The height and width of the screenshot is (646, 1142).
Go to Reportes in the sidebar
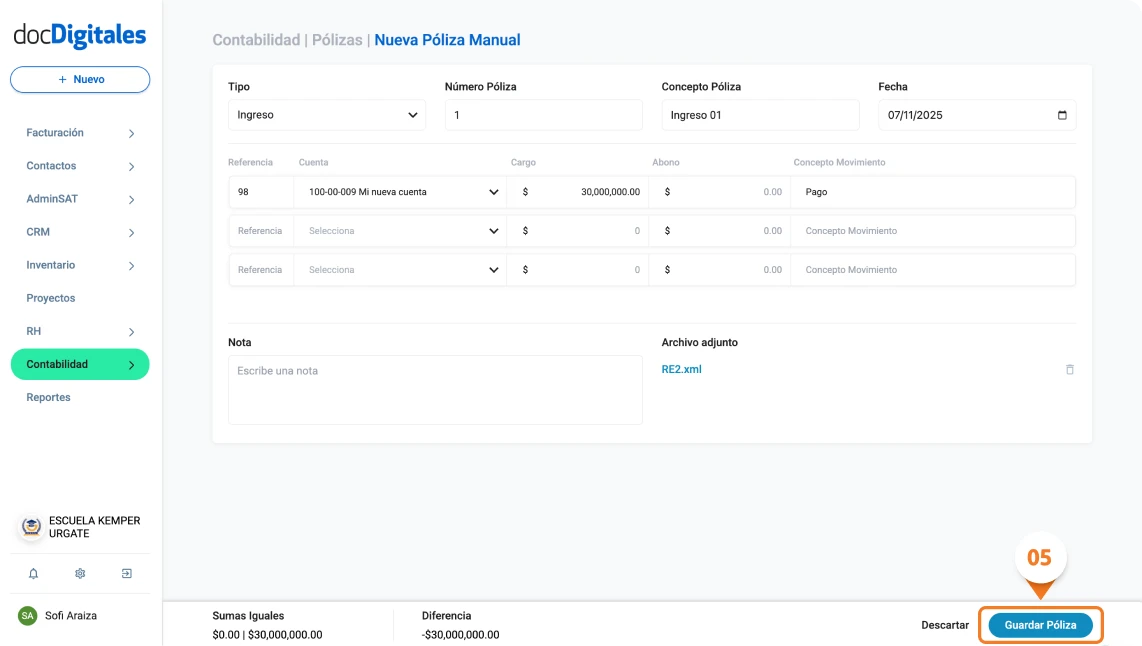pos(48,397)
